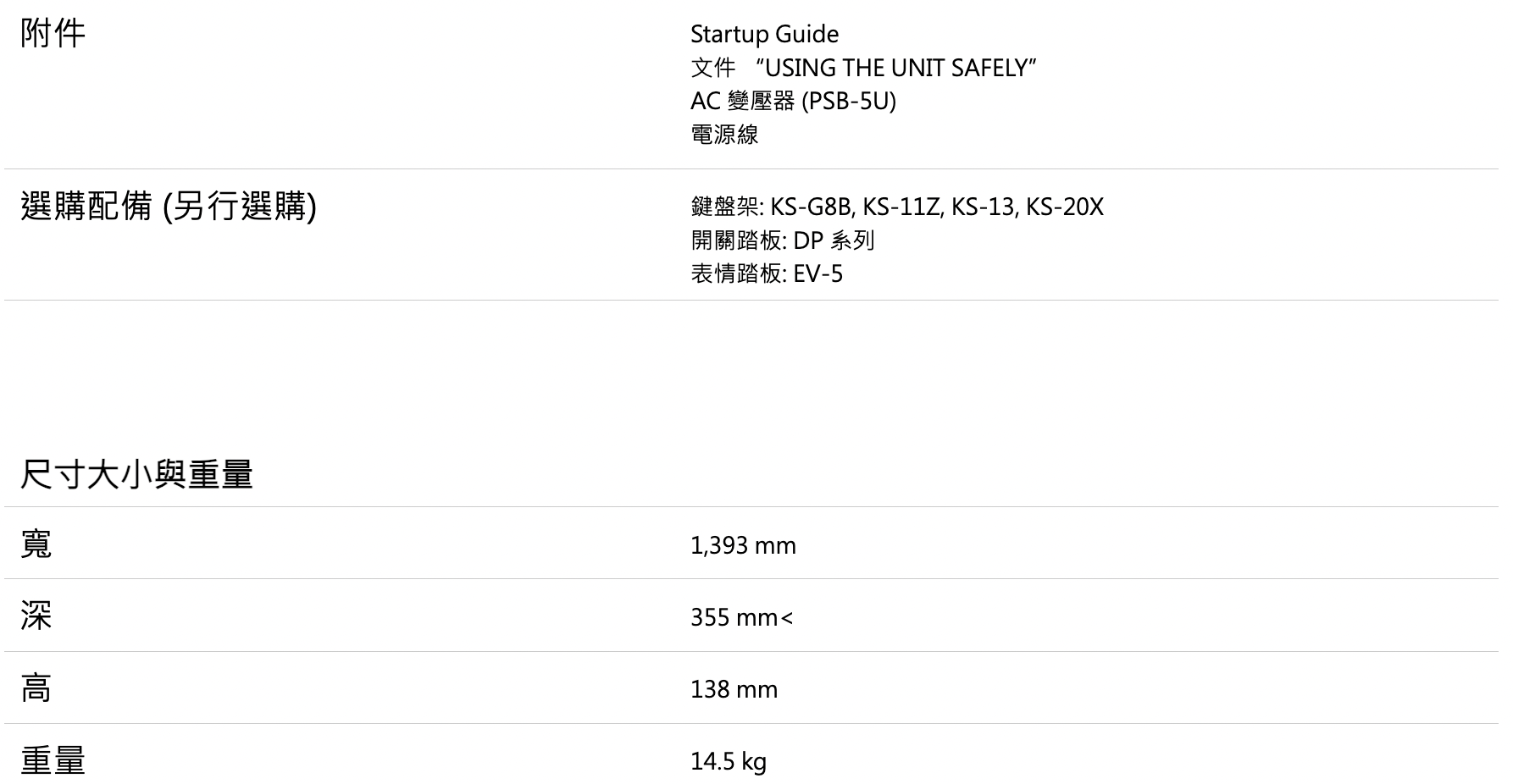This screenshot has height=784, width=1513.
Task: Click the 表情踏板 EV-5 line
Action: 767,273
